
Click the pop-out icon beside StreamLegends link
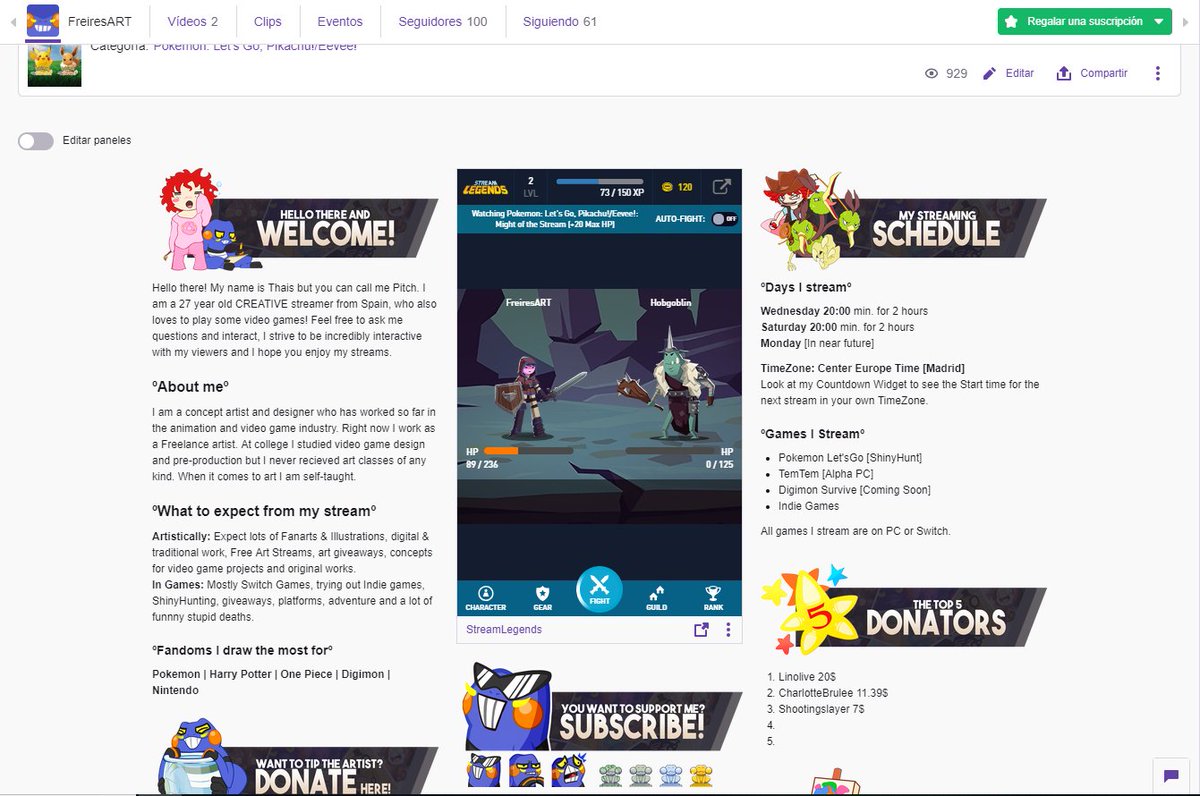coord(701,630)
